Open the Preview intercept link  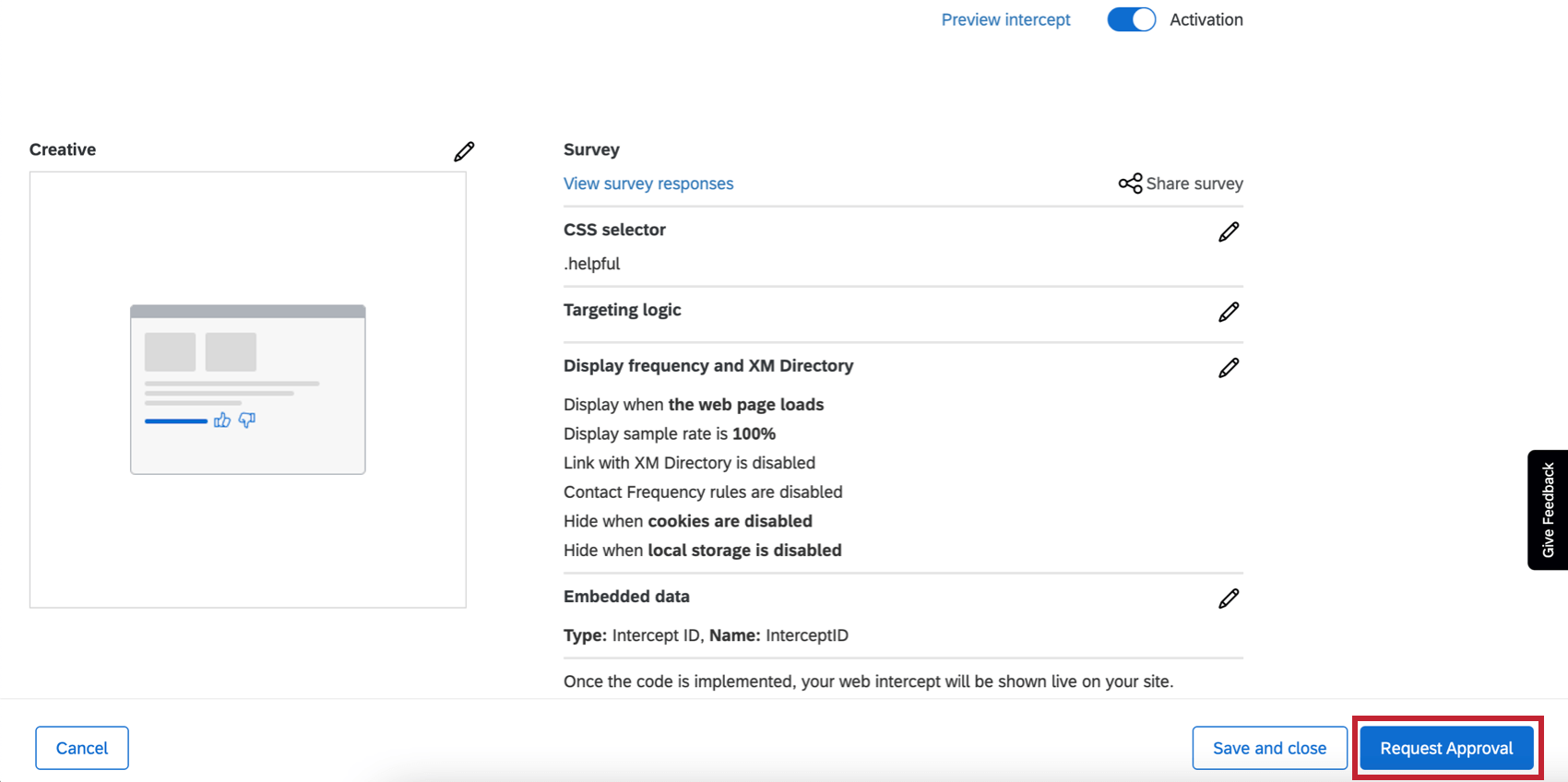pos(1005,19)
